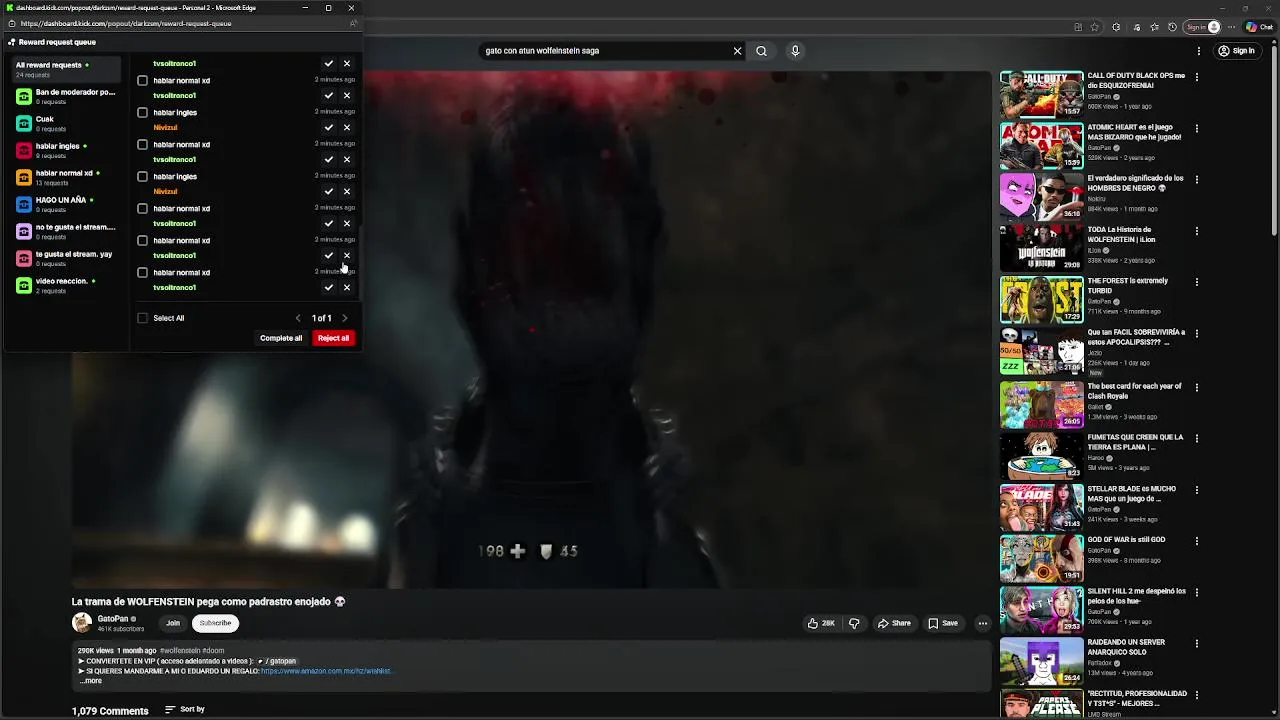This screenshot has width=1280, height=720.
Task: Reject the bottom 'hablar normal xd' request
Action: tap(347, 288)
